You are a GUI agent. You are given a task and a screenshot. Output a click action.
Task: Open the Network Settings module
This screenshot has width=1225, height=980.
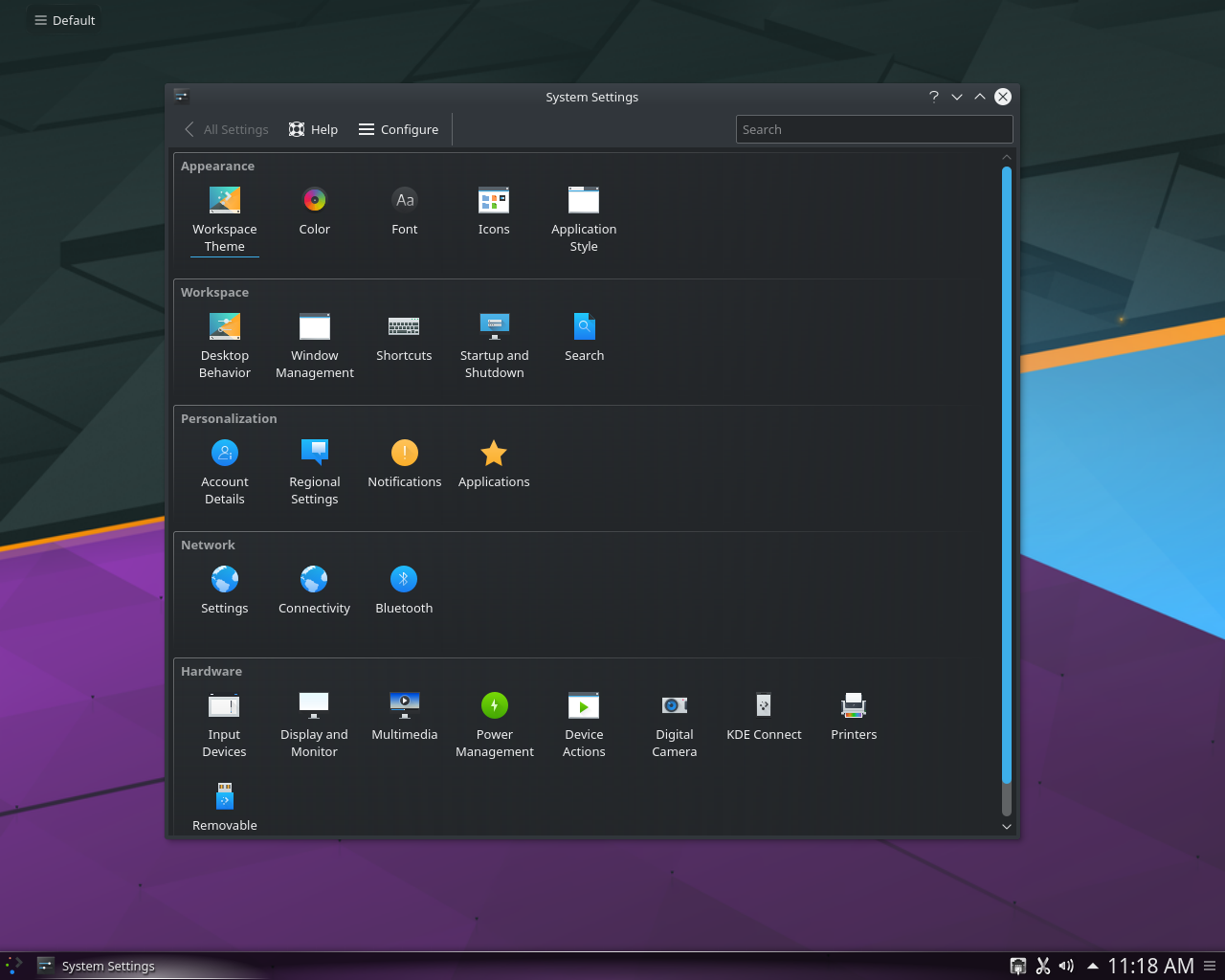225,590
